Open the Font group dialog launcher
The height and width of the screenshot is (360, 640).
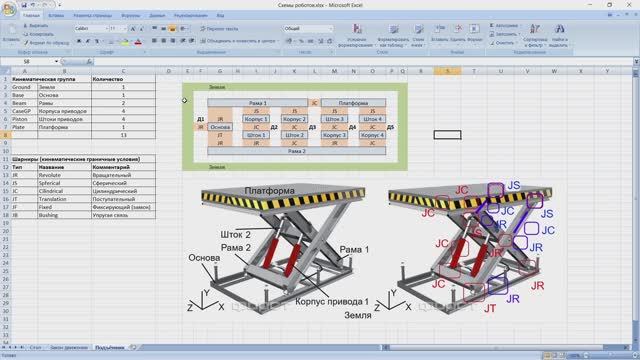[x=144, y=53]
